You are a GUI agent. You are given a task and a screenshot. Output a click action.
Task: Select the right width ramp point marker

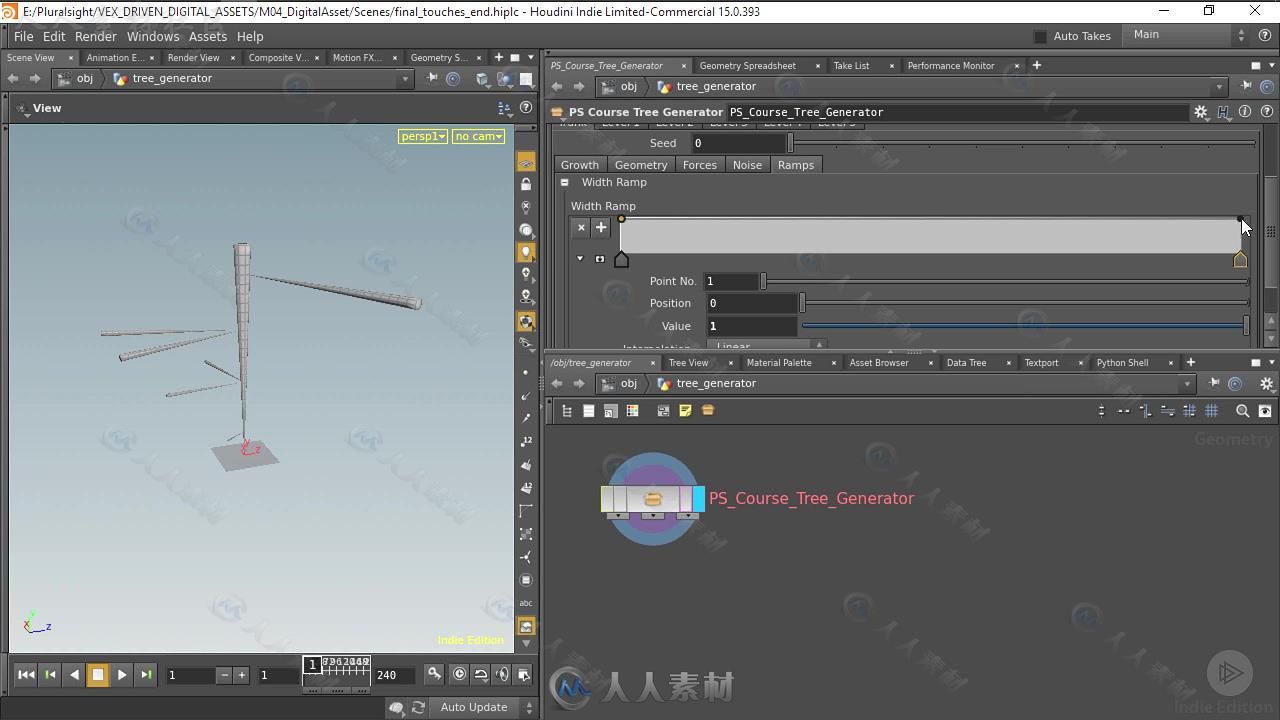point(1240,260)
